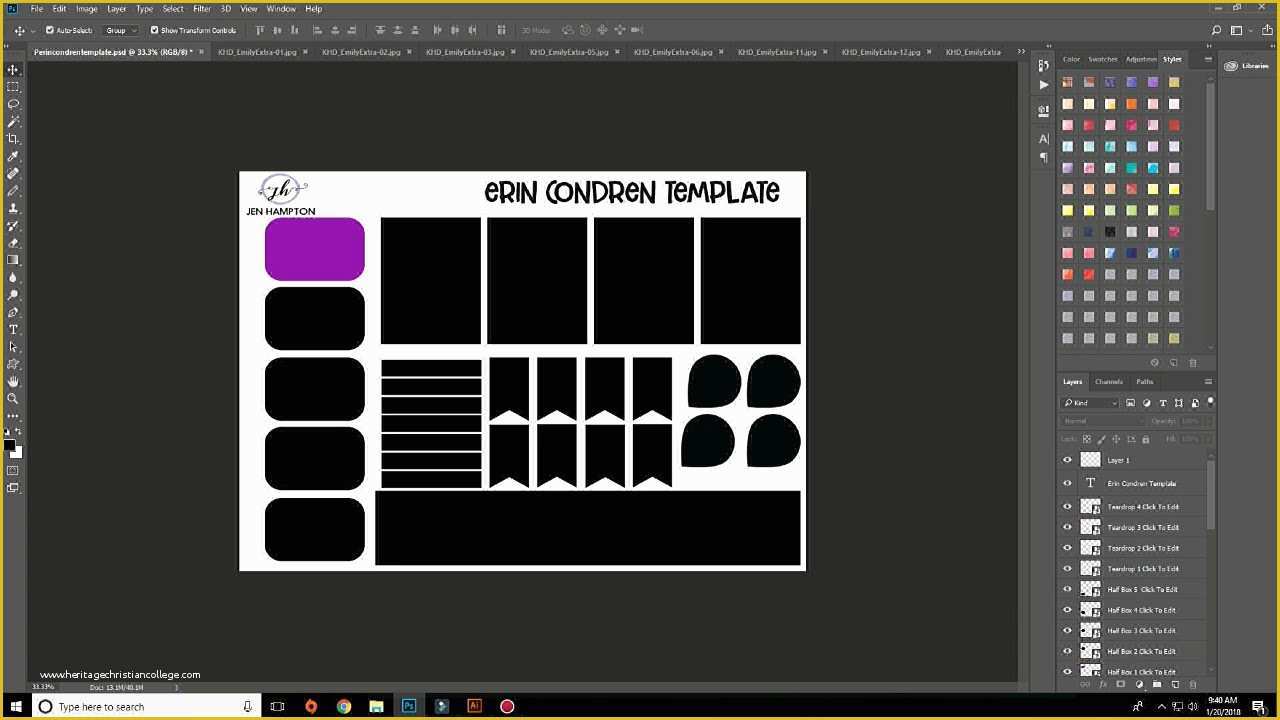This screenshot has width=1280, height=720.
Task: Select the Path Selection tool
Action: [x=13, y=347]
